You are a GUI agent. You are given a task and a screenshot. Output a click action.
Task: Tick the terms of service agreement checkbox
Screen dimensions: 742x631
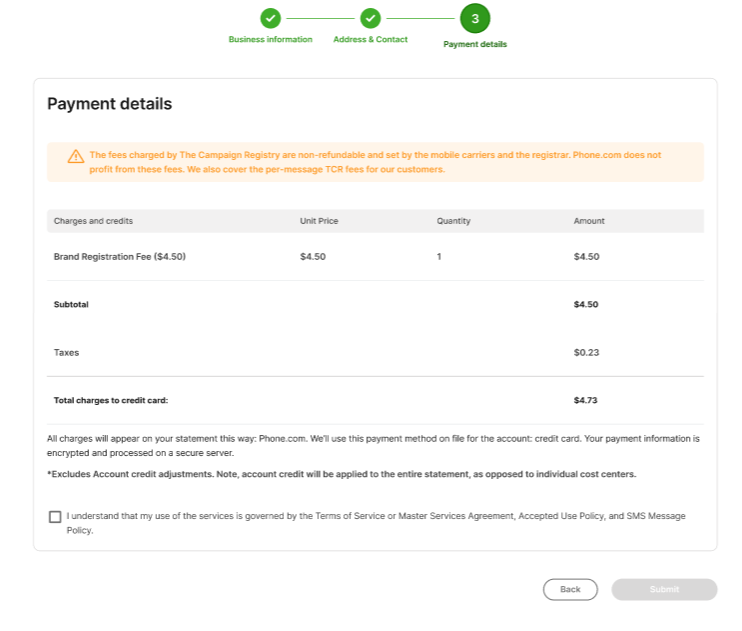pyautogui.click(x=54, y=517)
